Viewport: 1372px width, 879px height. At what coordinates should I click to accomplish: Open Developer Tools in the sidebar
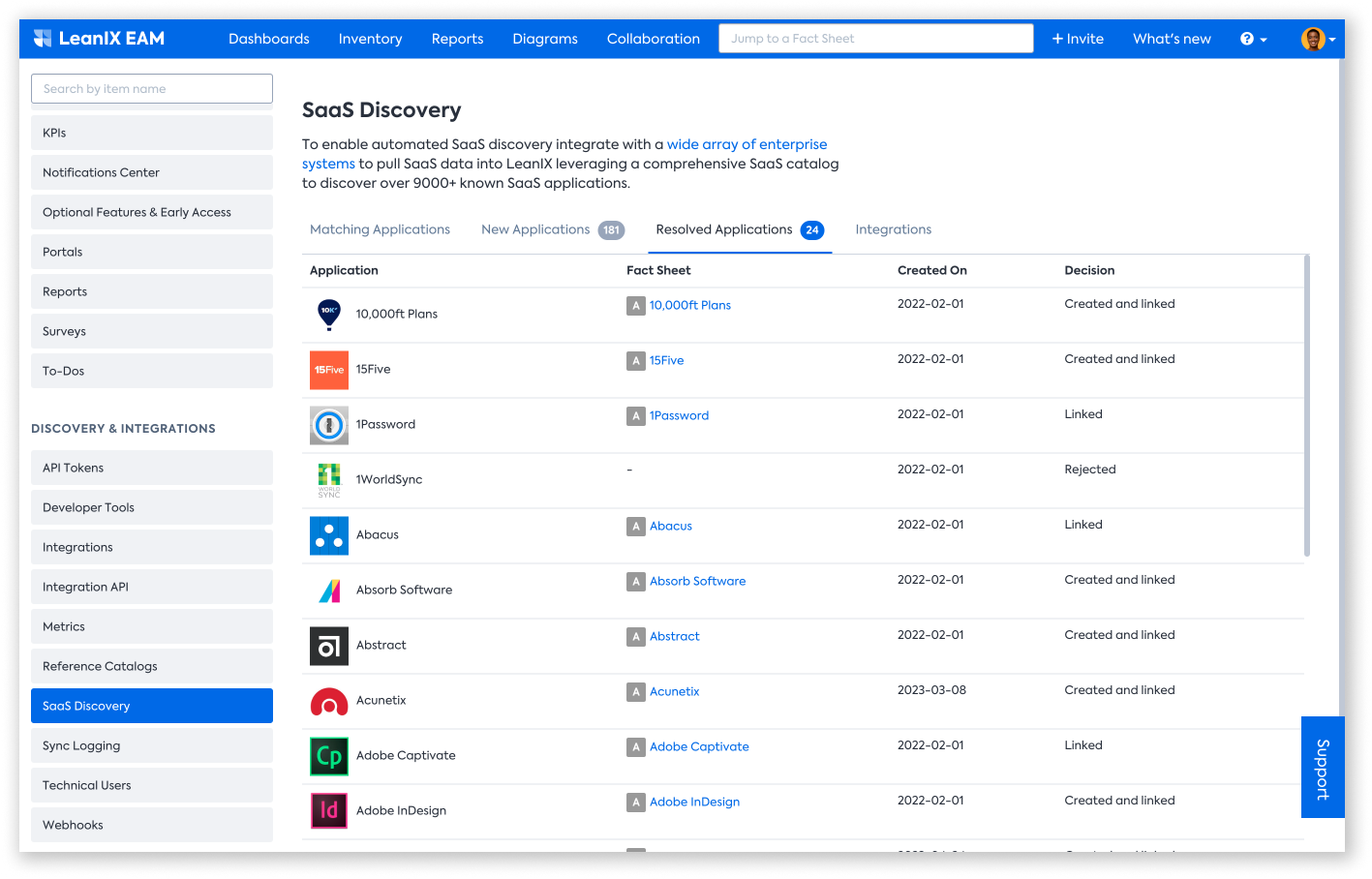[152, 507]
